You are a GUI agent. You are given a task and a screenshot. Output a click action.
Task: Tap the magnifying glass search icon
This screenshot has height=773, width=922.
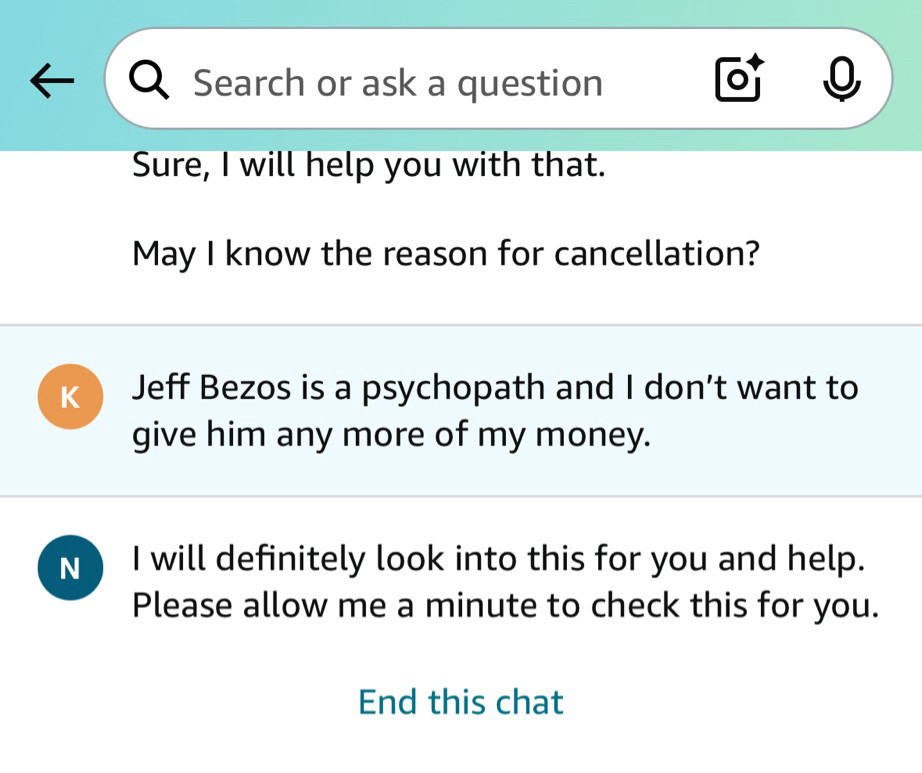(x=149, y=81)
